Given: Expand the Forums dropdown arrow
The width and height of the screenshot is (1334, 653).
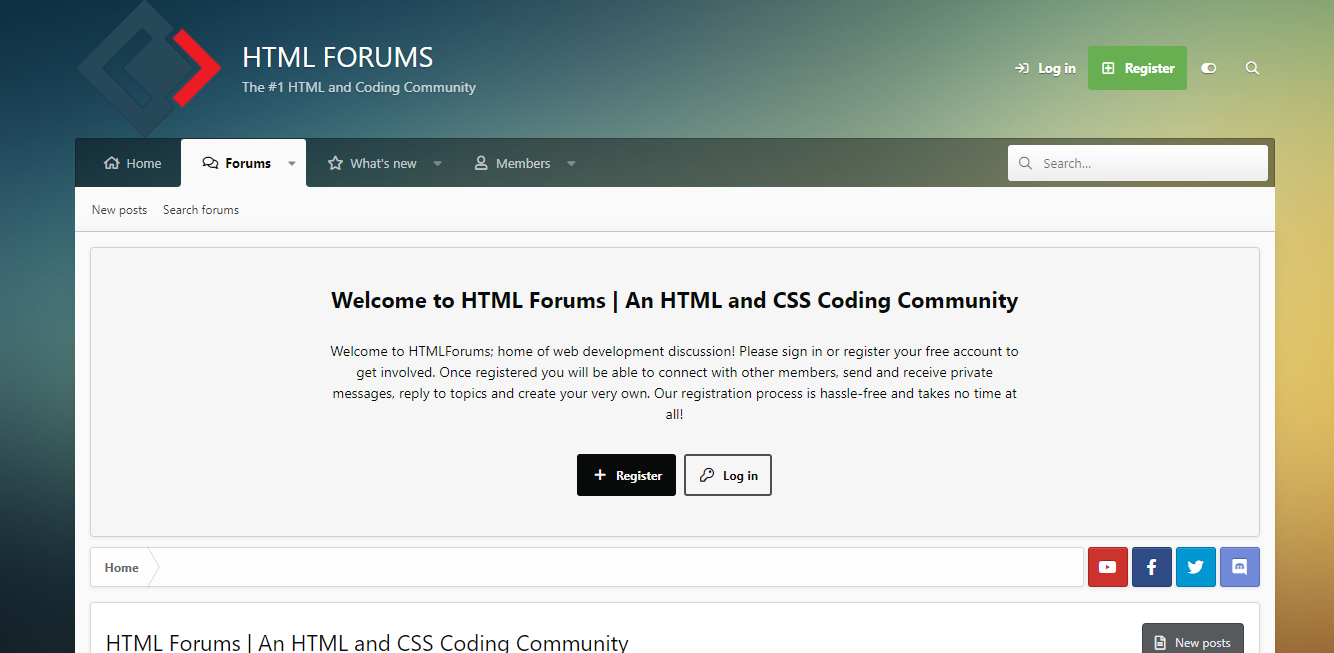Looking at the screenshot, I should click(x=291, y=162).
